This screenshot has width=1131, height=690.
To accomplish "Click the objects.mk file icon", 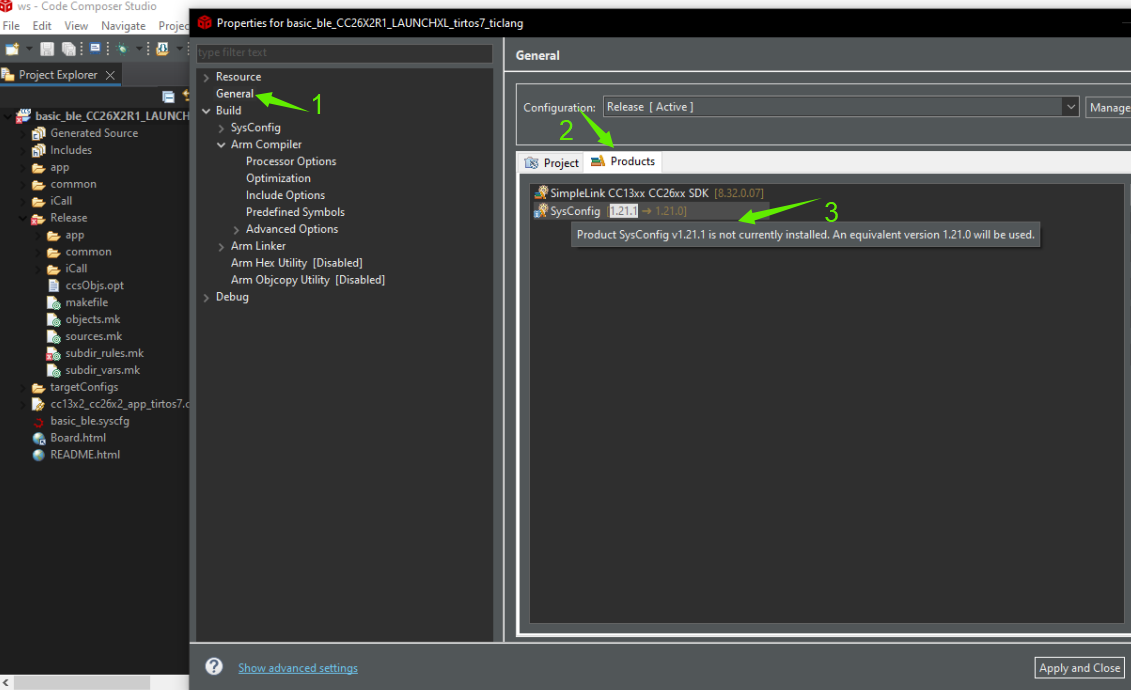I will tap(53, 319).
